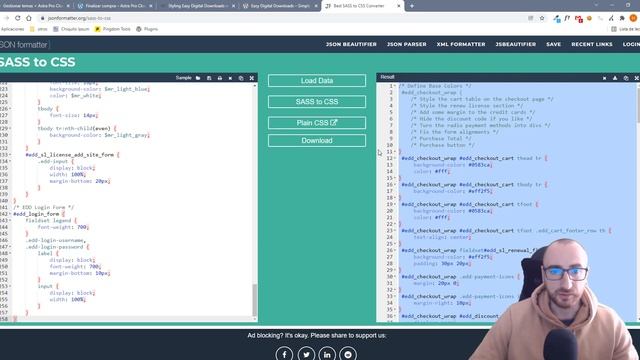This screenshot has height=360, width=640.
Task: Click the Load Data button
Action: [x=317, y=80]
